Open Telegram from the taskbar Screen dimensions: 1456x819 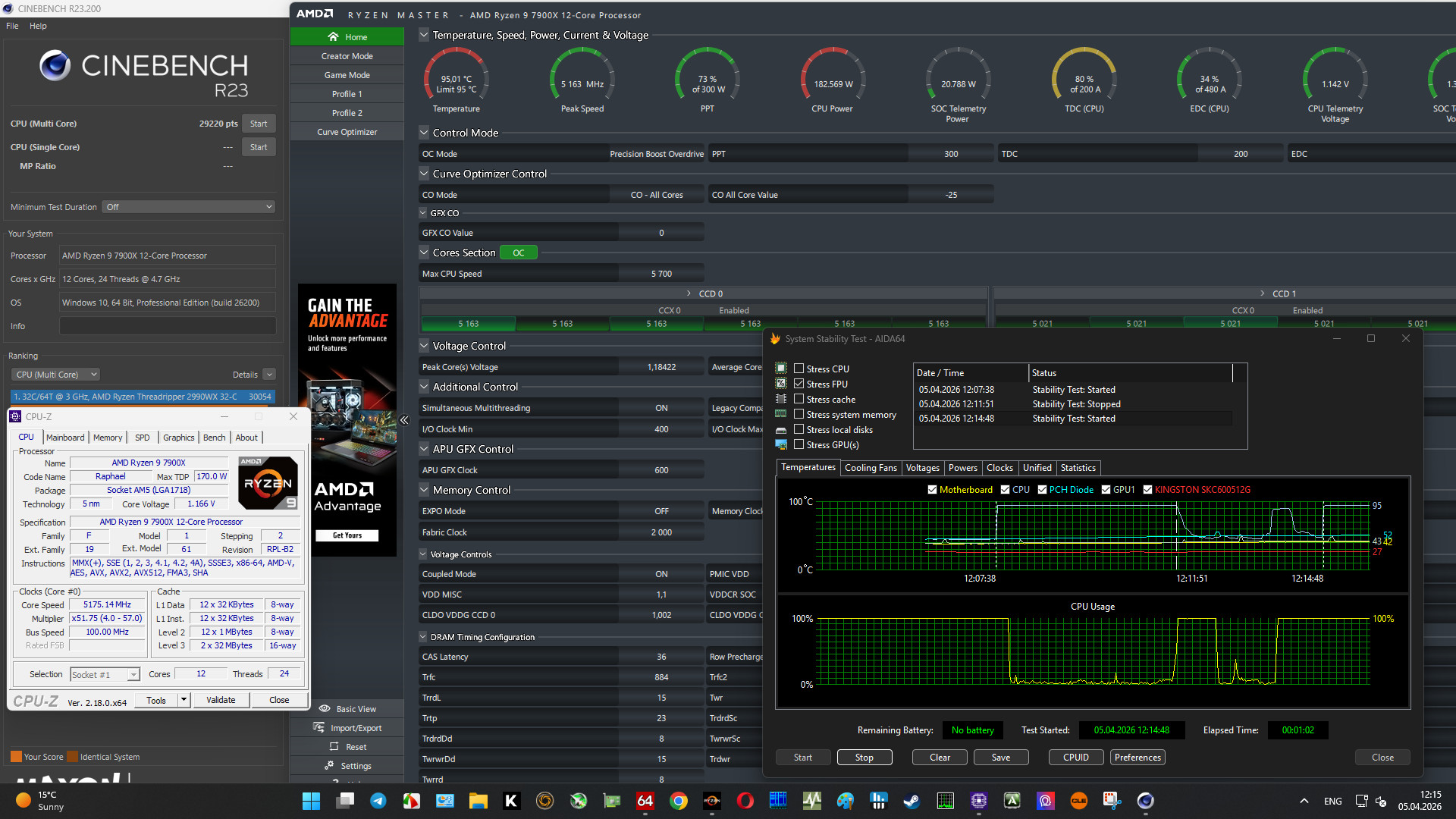pyautogui.click(x=378, y=801)
